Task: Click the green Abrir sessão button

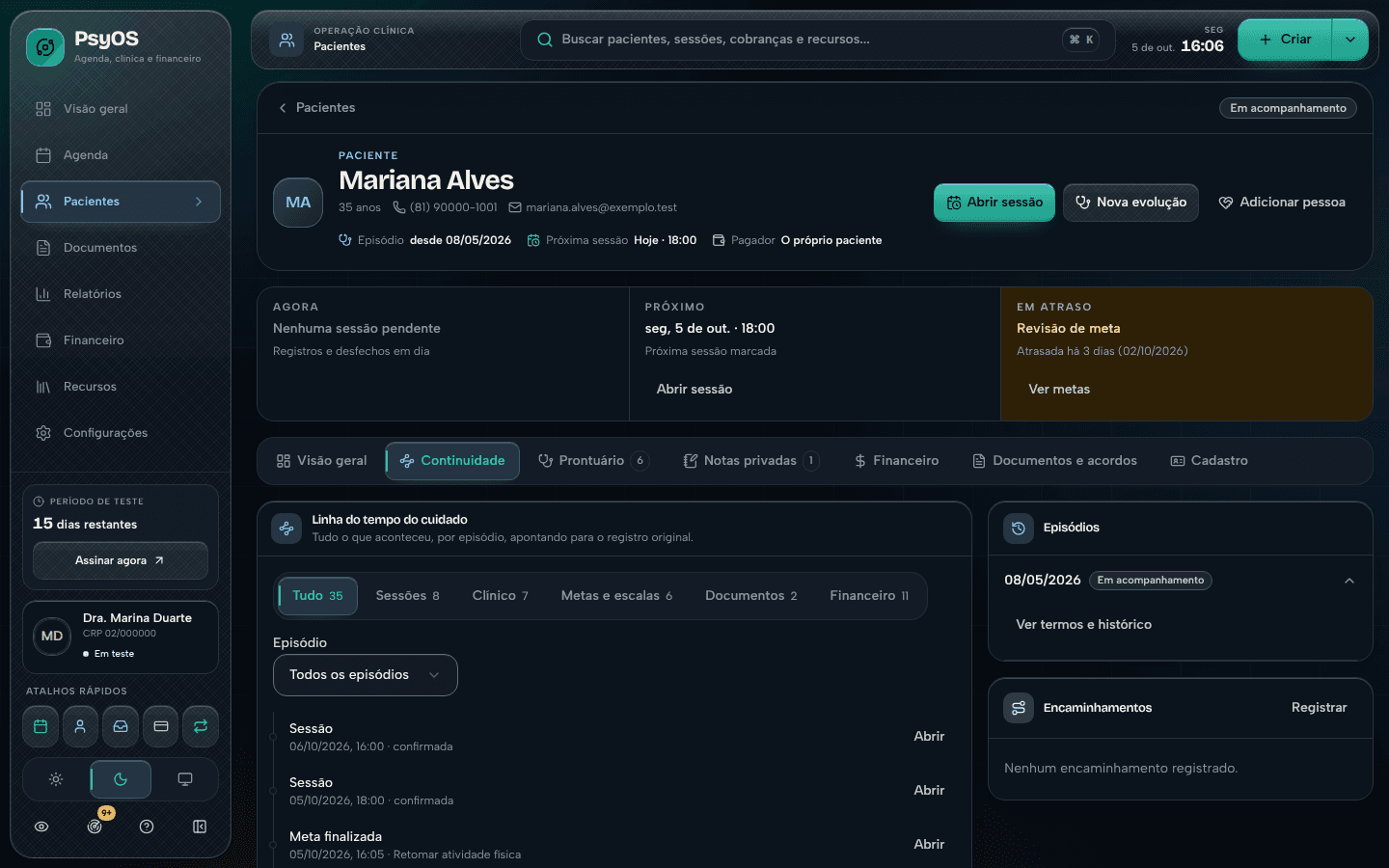Action: 994,203
